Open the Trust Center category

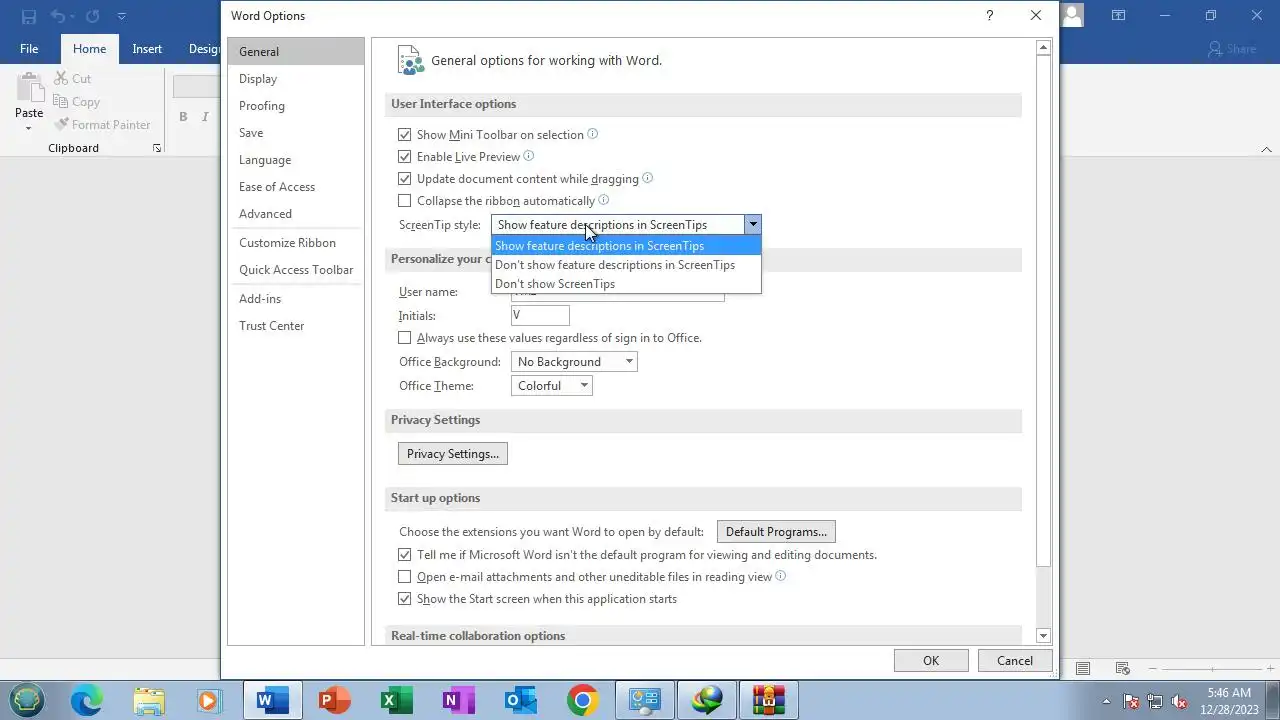point(295,325)
